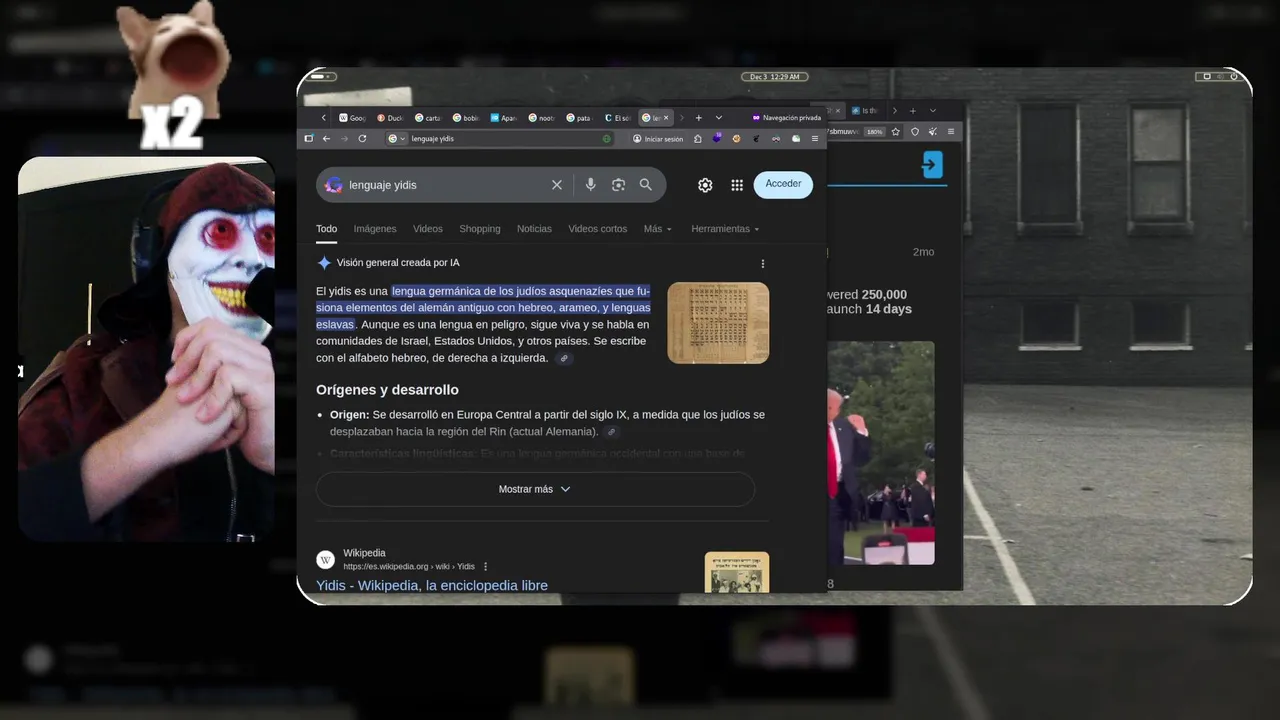Switch to Videos cortos tab
The height and width of the screenshot is (720, 1280).
click(598, 229)
